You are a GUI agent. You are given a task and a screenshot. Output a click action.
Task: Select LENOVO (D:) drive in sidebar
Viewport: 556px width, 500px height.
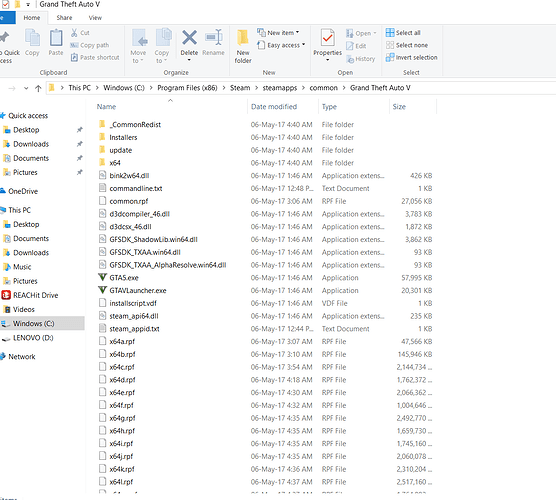(33, 338)
